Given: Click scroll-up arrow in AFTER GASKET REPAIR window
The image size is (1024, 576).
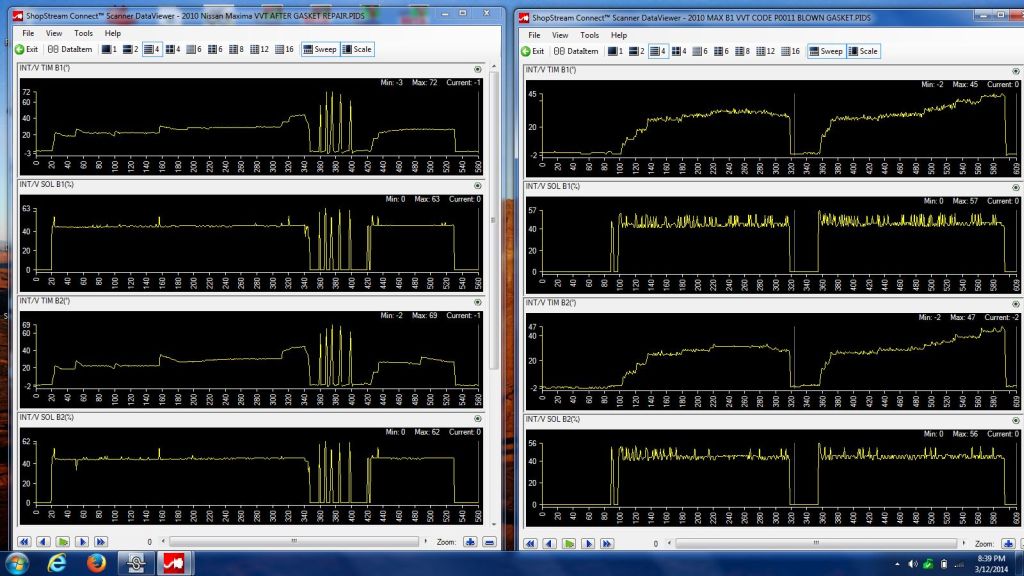Looking at the screenshot, I should (494, 67).
